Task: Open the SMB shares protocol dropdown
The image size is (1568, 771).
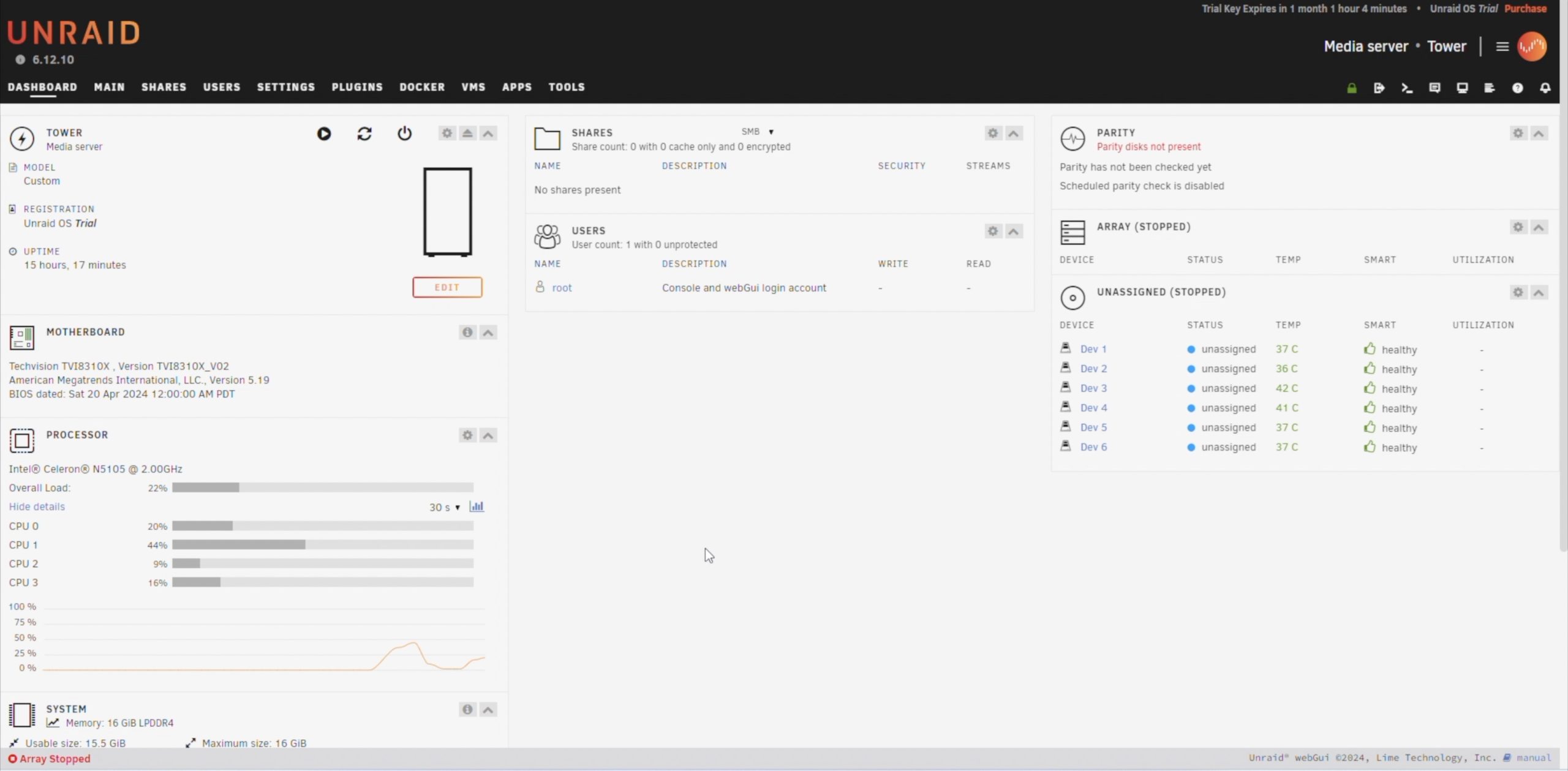Action: coord(758,132)
